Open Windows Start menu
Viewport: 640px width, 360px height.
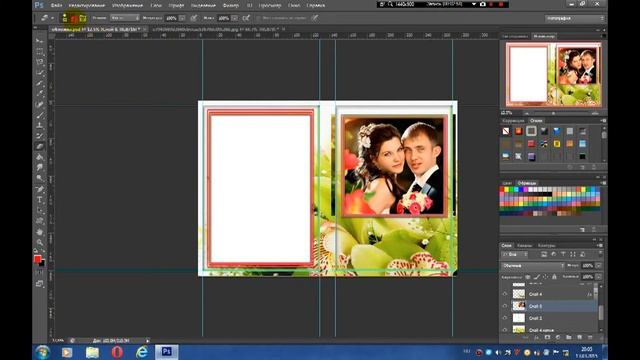[x=42, y=352]
